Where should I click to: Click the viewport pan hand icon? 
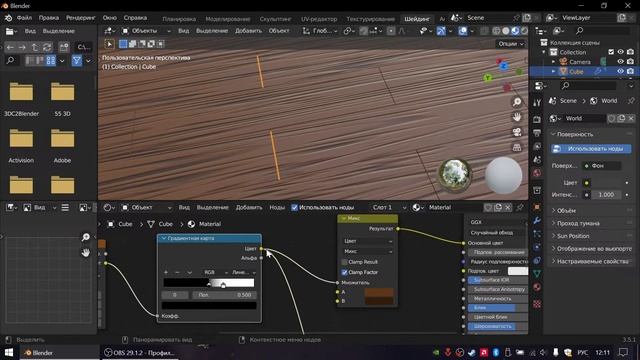pos(517,117)
